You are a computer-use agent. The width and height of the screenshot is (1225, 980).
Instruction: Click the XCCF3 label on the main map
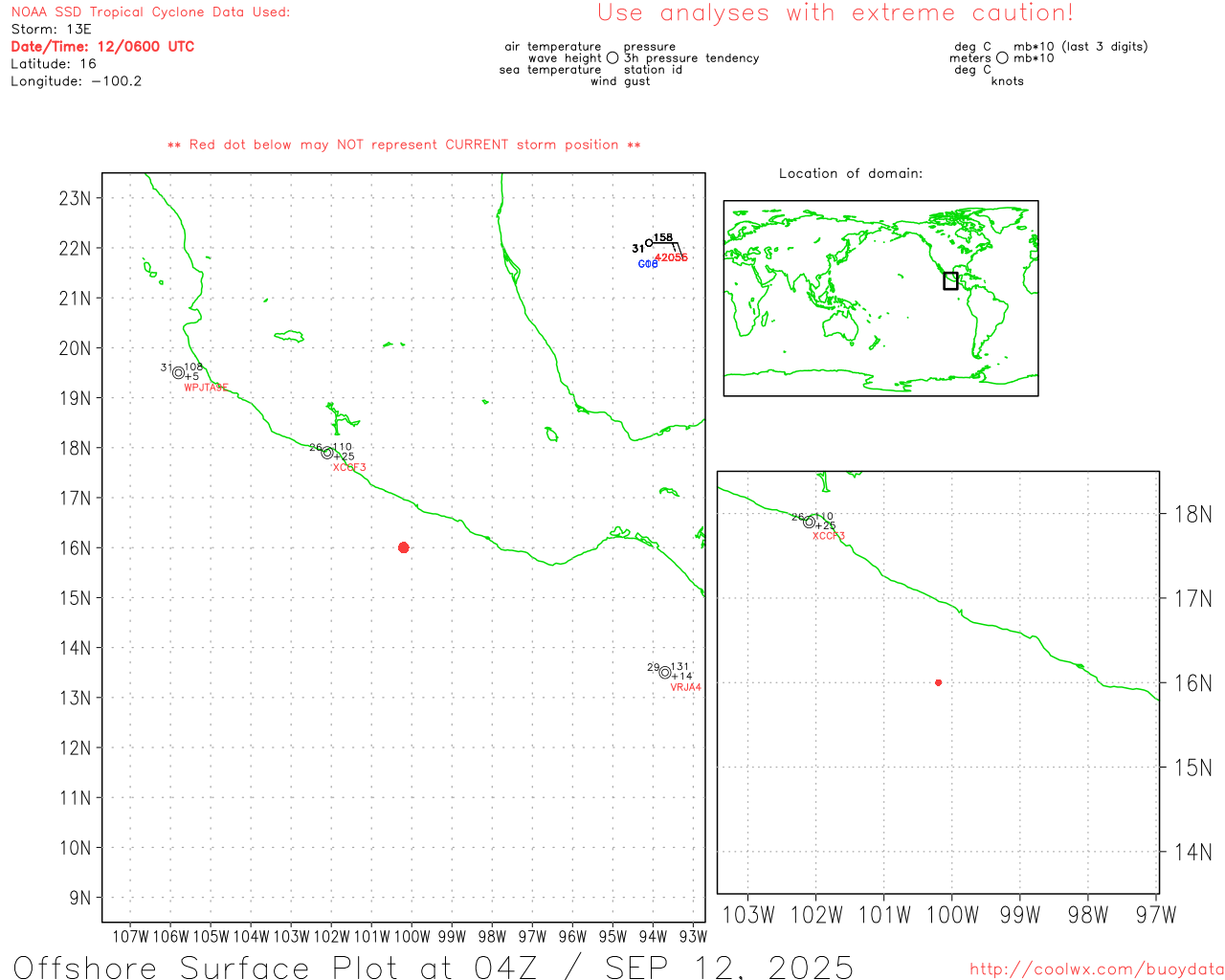349,468
